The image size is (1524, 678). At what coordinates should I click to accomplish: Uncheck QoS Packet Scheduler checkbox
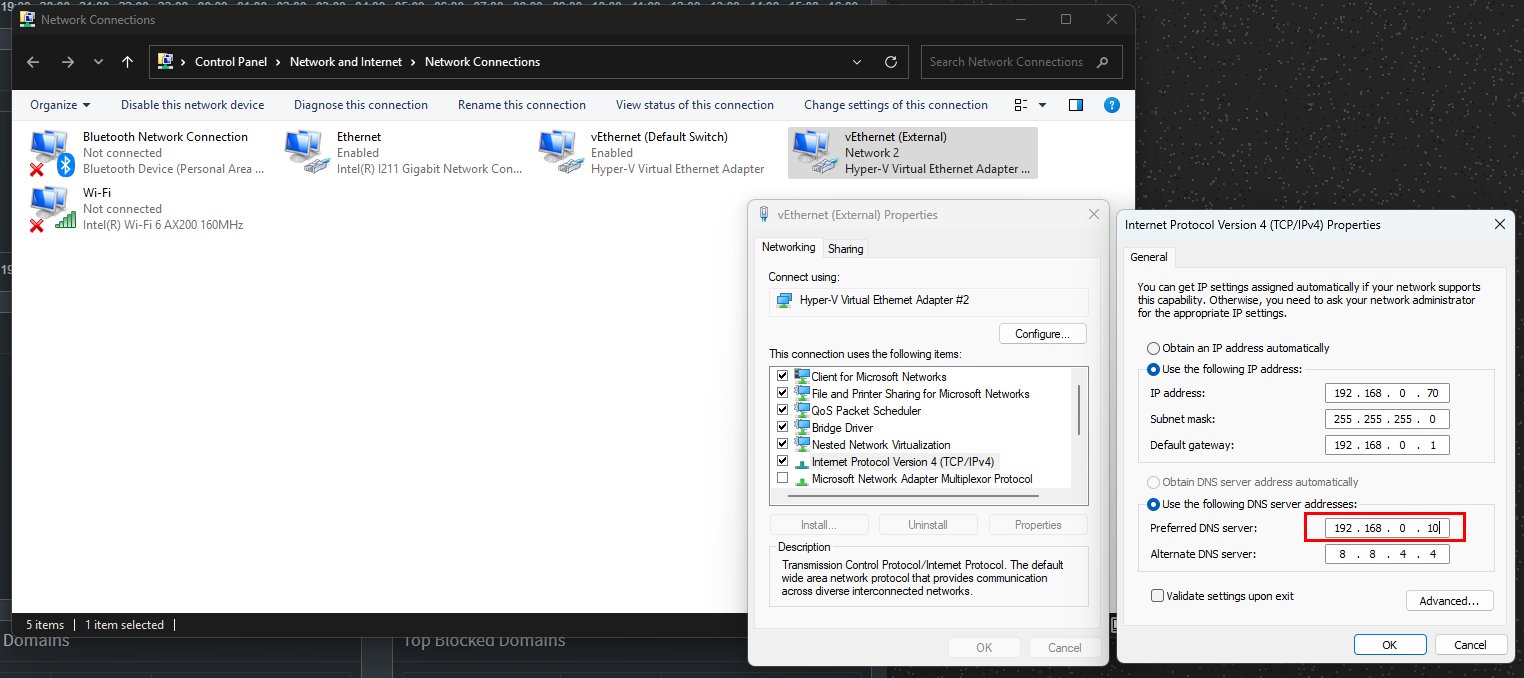[x=783, y=410]
